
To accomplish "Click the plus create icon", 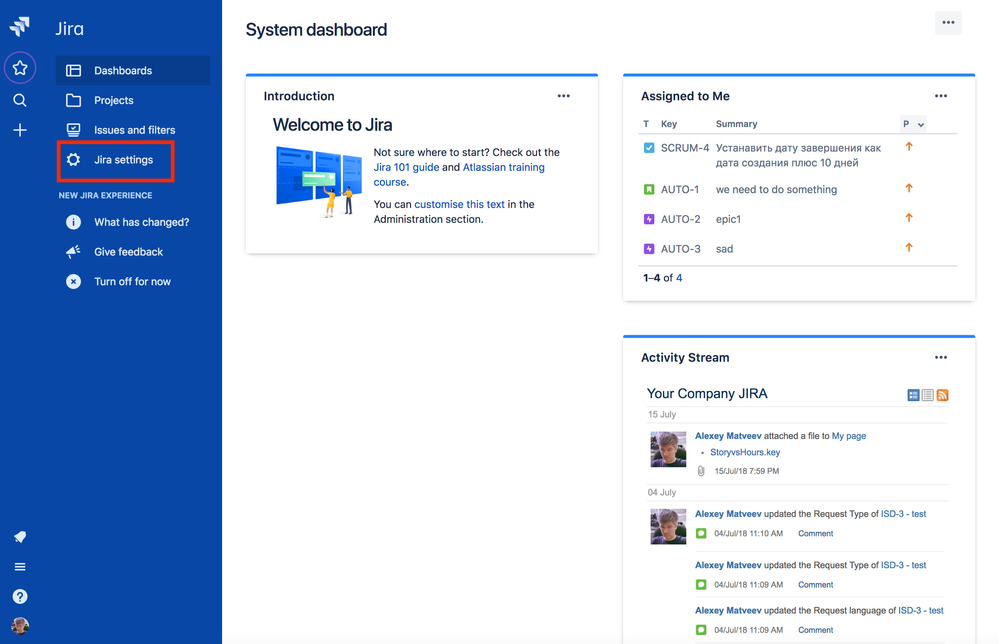I will (x=20, y=130).
